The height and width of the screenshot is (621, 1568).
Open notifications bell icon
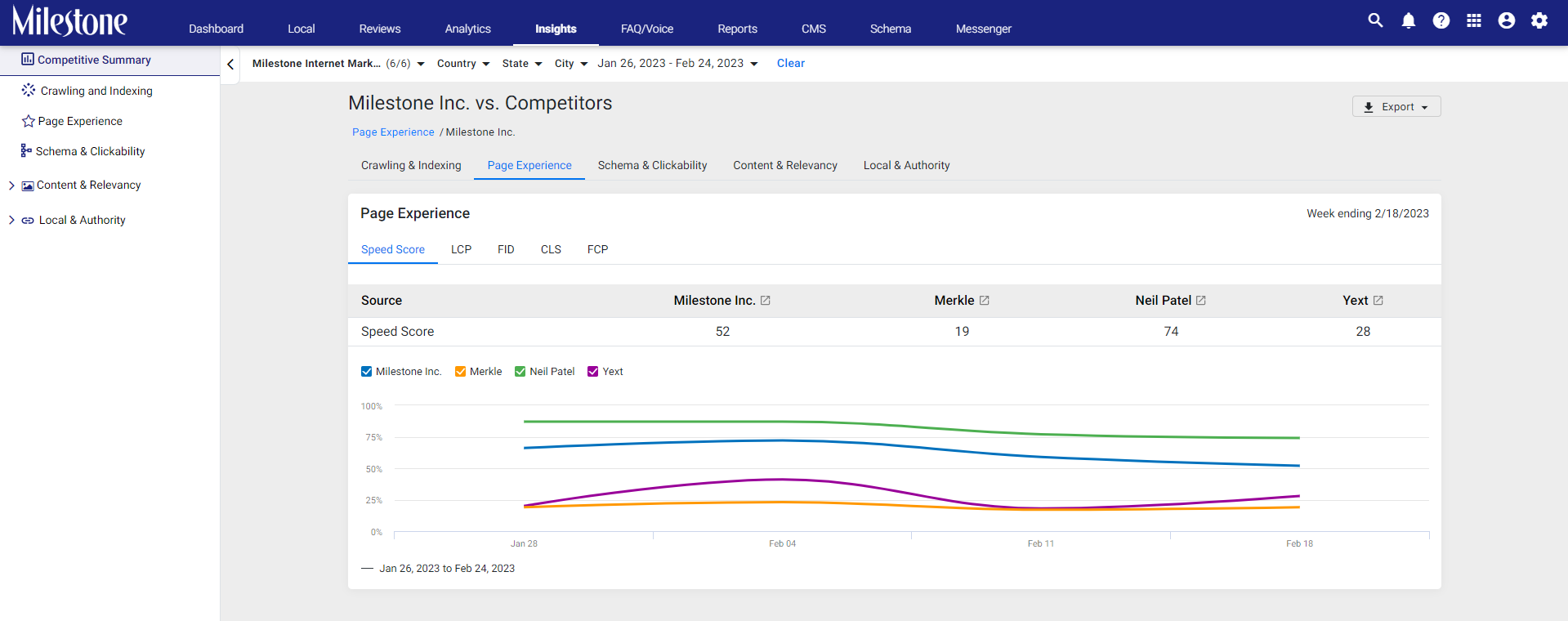click(x=1408, y=20)
